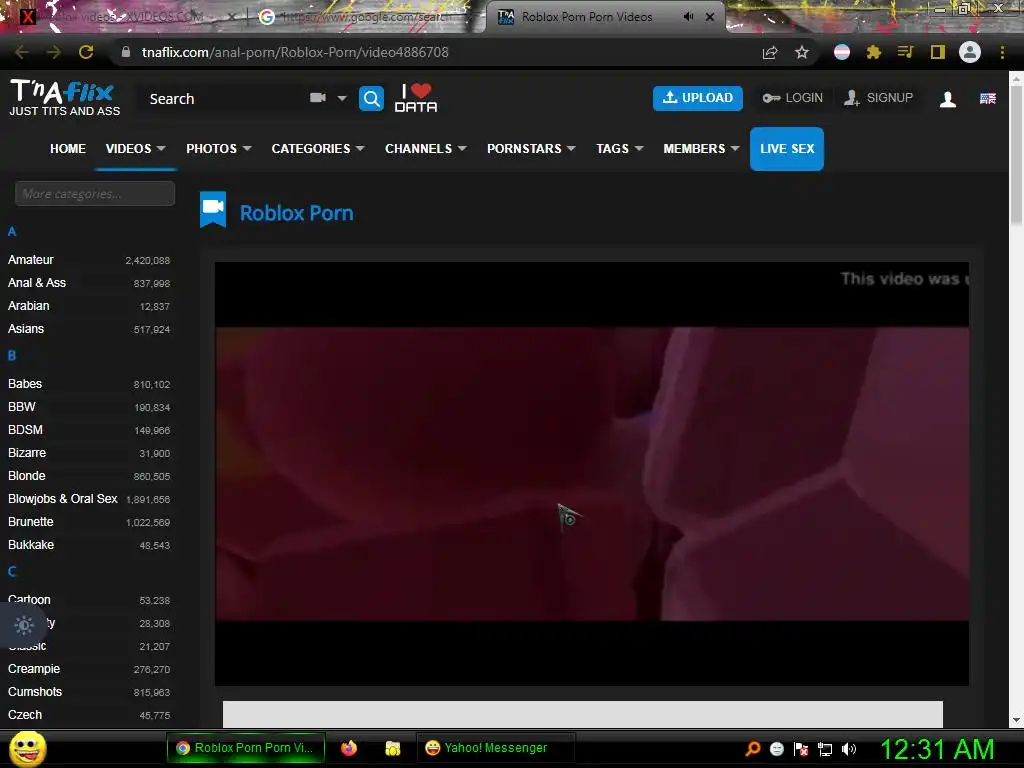Expand the CHANNELS menu

tap(426, 149)
